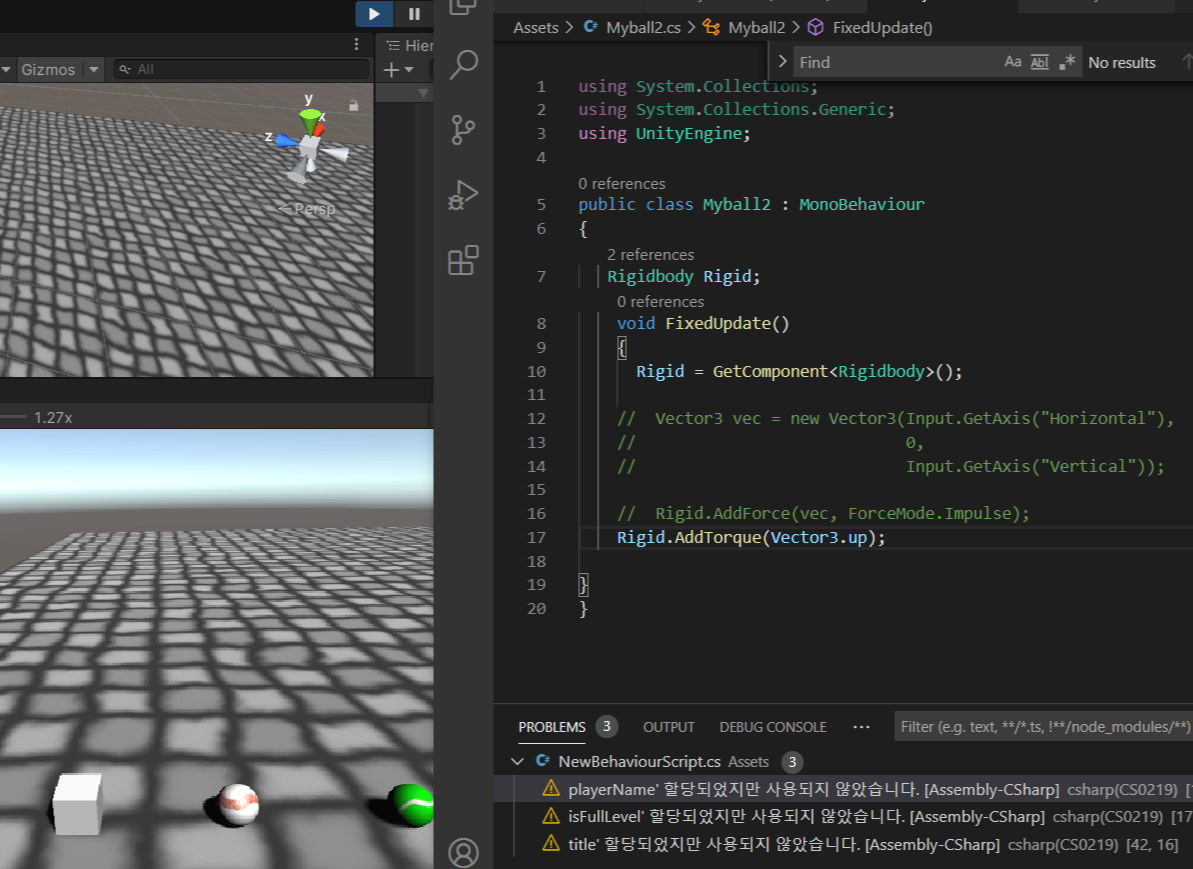
Task: Click the baseball sphere in Game view
Action: [x=239, y=804]
